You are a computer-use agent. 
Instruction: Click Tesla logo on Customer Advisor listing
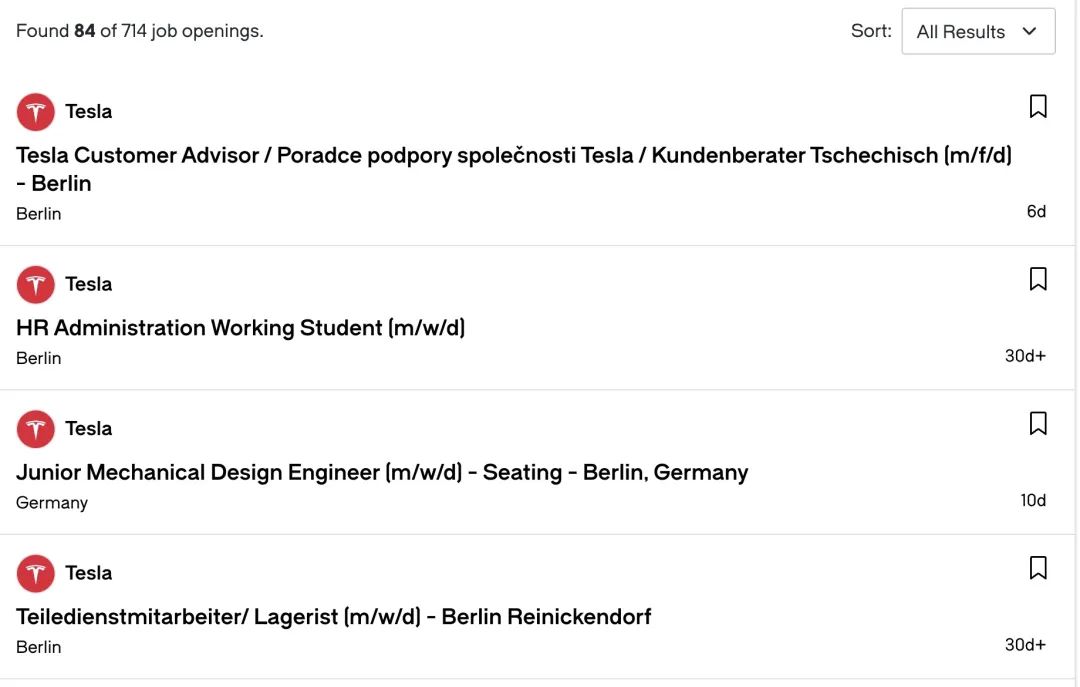(x=36, y=112)
